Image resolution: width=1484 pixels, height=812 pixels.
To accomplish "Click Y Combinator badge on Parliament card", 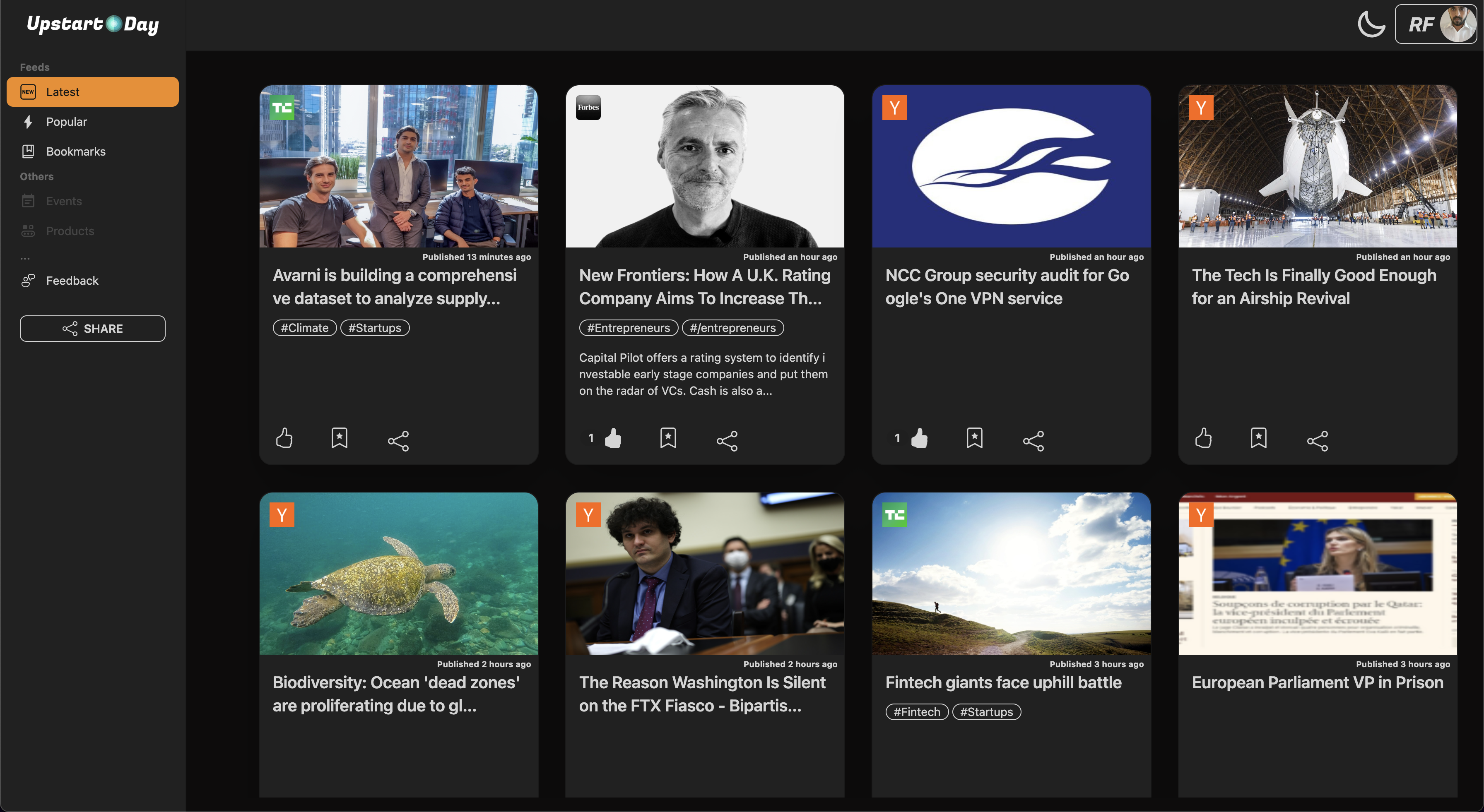I will click(1201, 515).
